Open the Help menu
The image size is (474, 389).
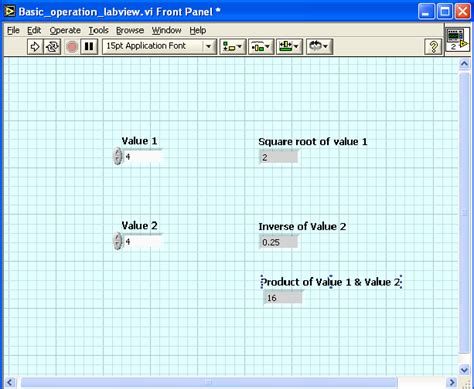pyautogui.click(x=198, y=30)
